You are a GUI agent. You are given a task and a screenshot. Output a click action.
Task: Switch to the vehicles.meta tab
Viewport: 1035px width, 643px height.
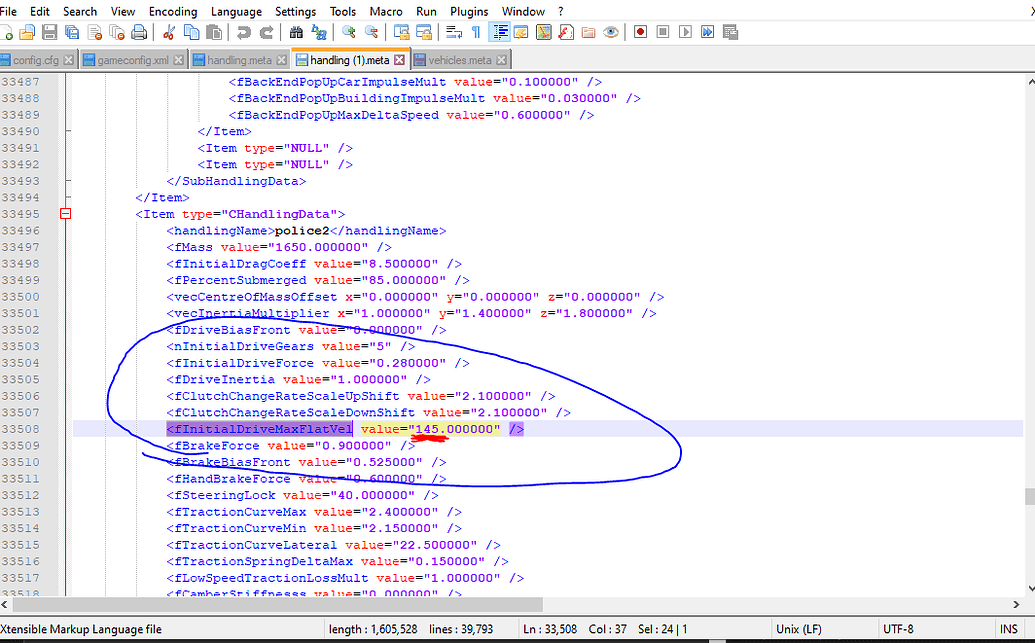pos(459,60)
